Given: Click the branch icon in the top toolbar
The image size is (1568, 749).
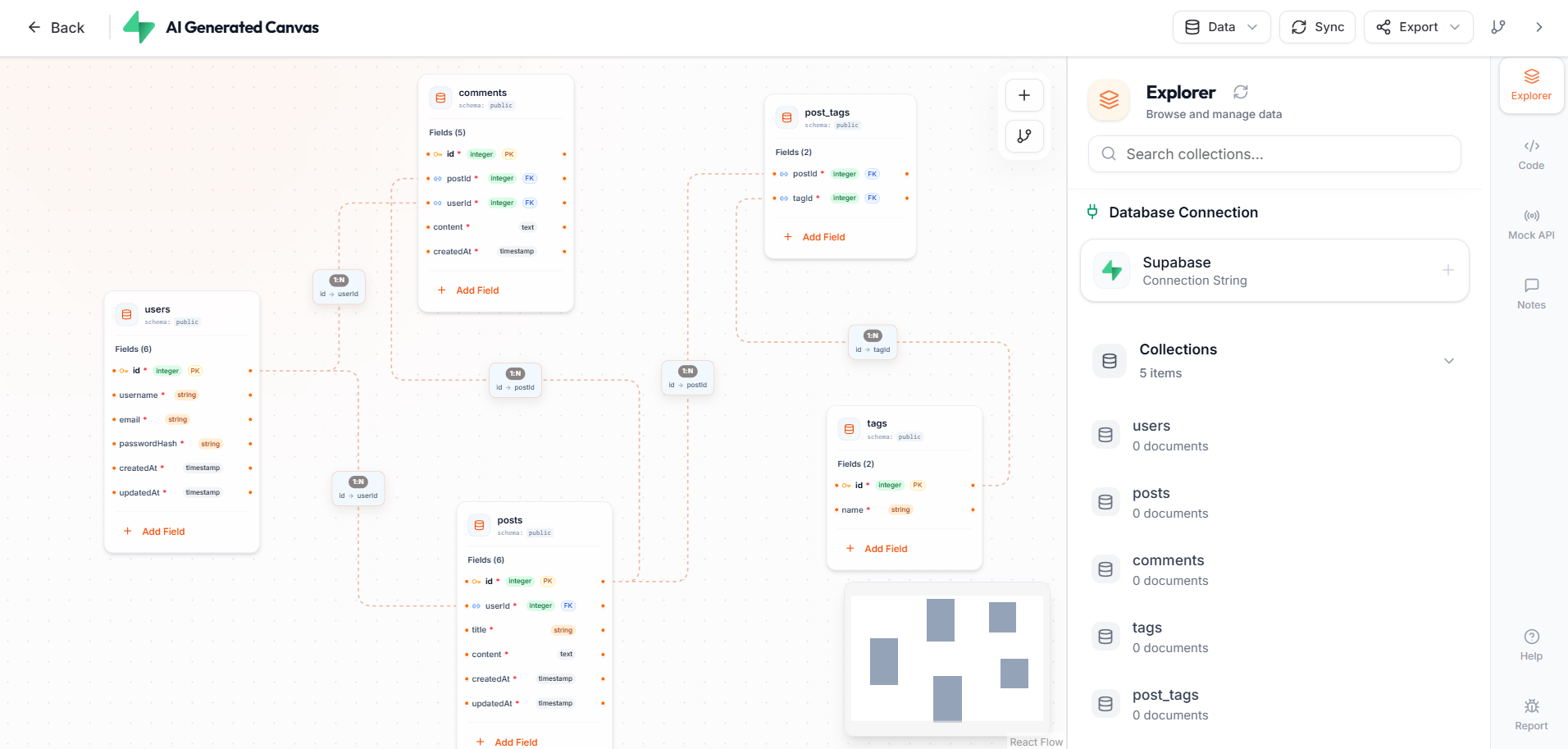Looking at the screenshot, I should (x=1498, y=27).
